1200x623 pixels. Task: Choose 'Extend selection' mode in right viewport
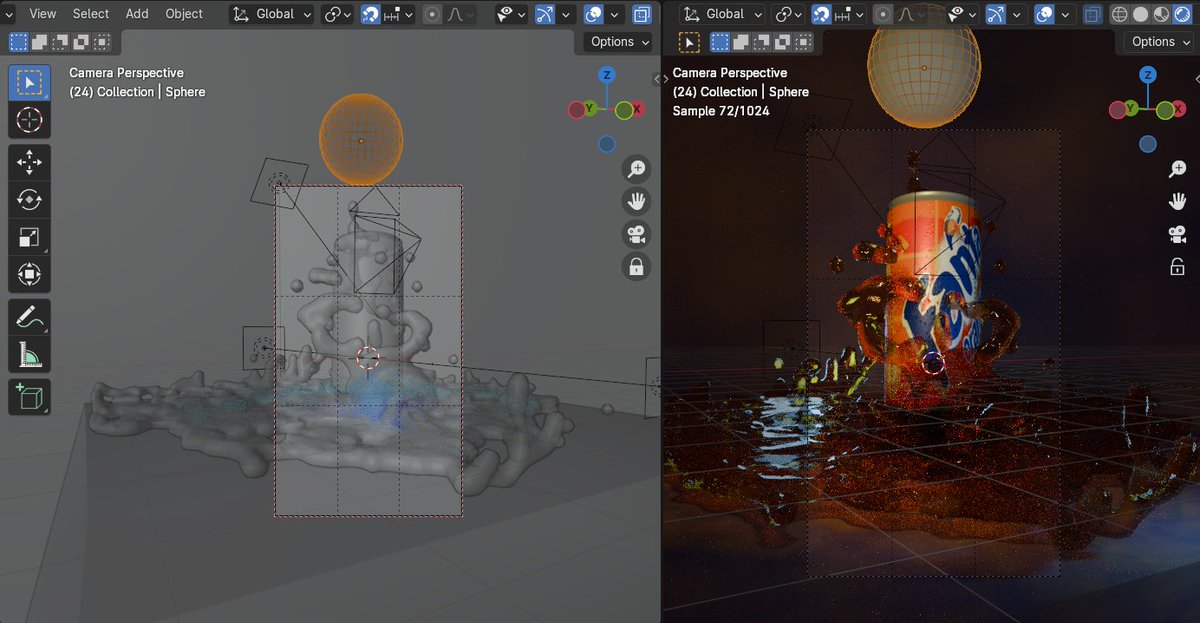point(741,42)
